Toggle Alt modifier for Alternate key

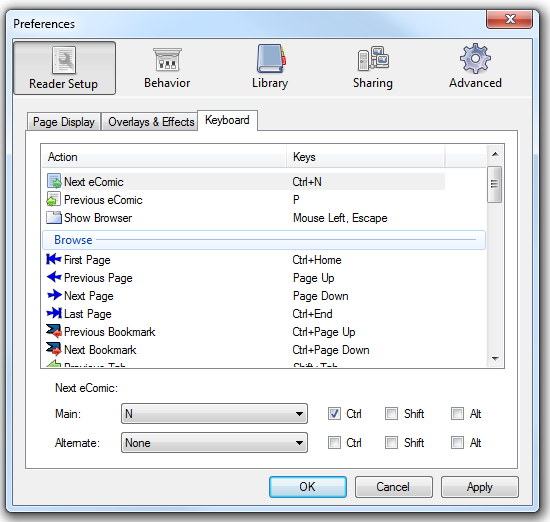[x=457, y=443]
